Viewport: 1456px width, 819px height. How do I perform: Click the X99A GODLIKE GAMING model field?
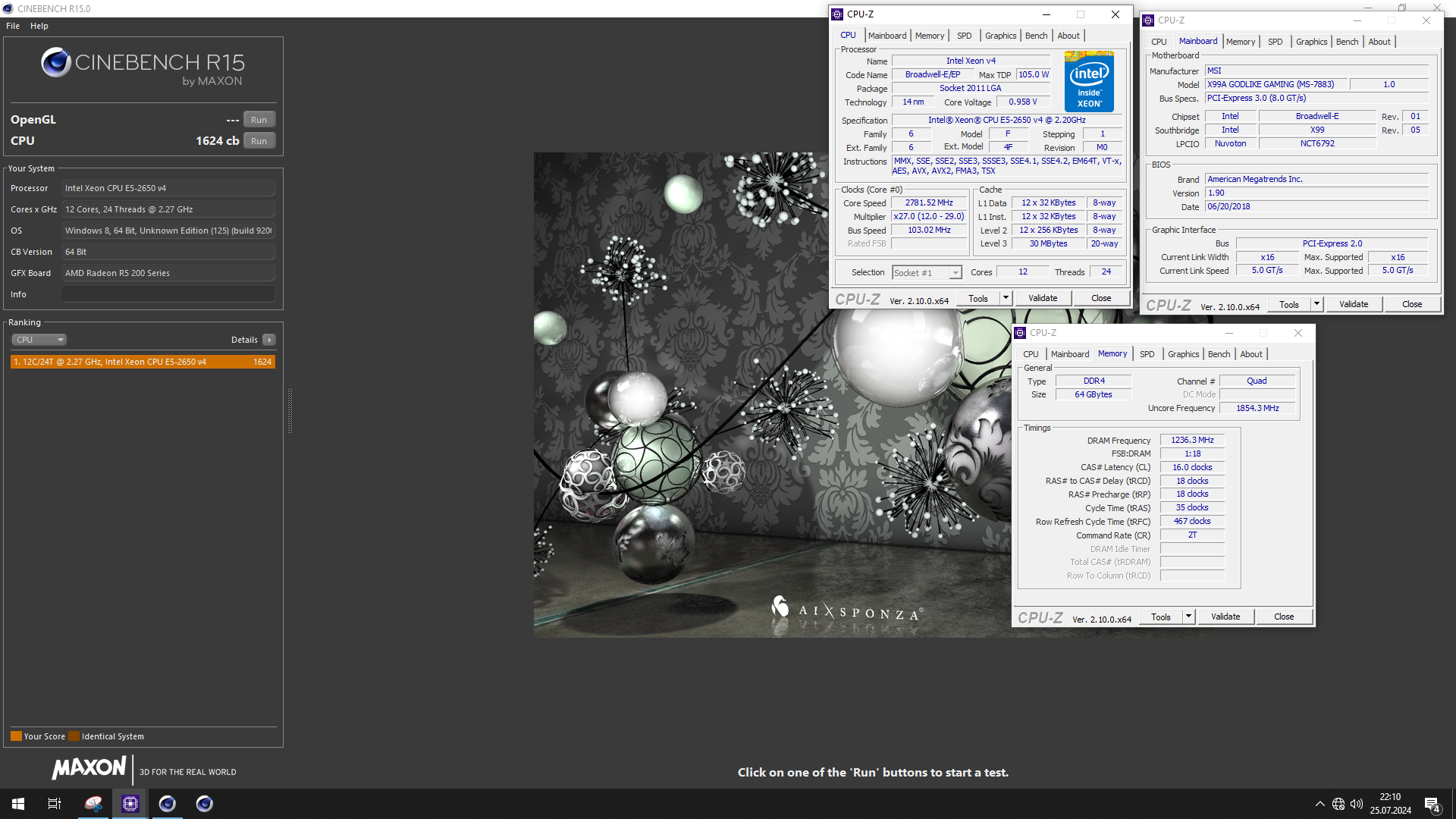point(1276,85)
